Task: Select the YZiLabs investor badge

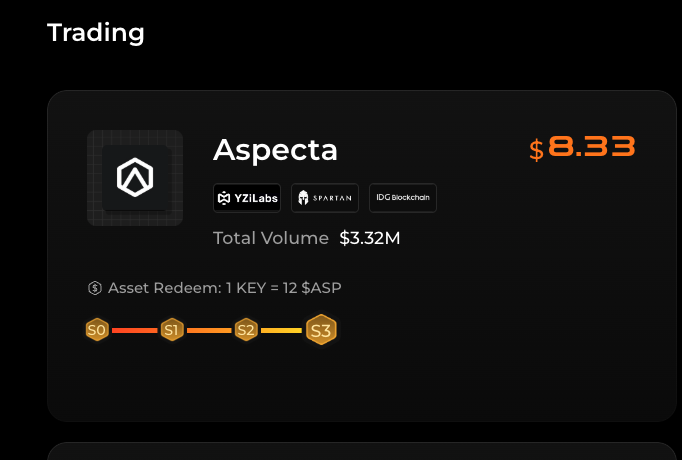Action: point(247,198)
